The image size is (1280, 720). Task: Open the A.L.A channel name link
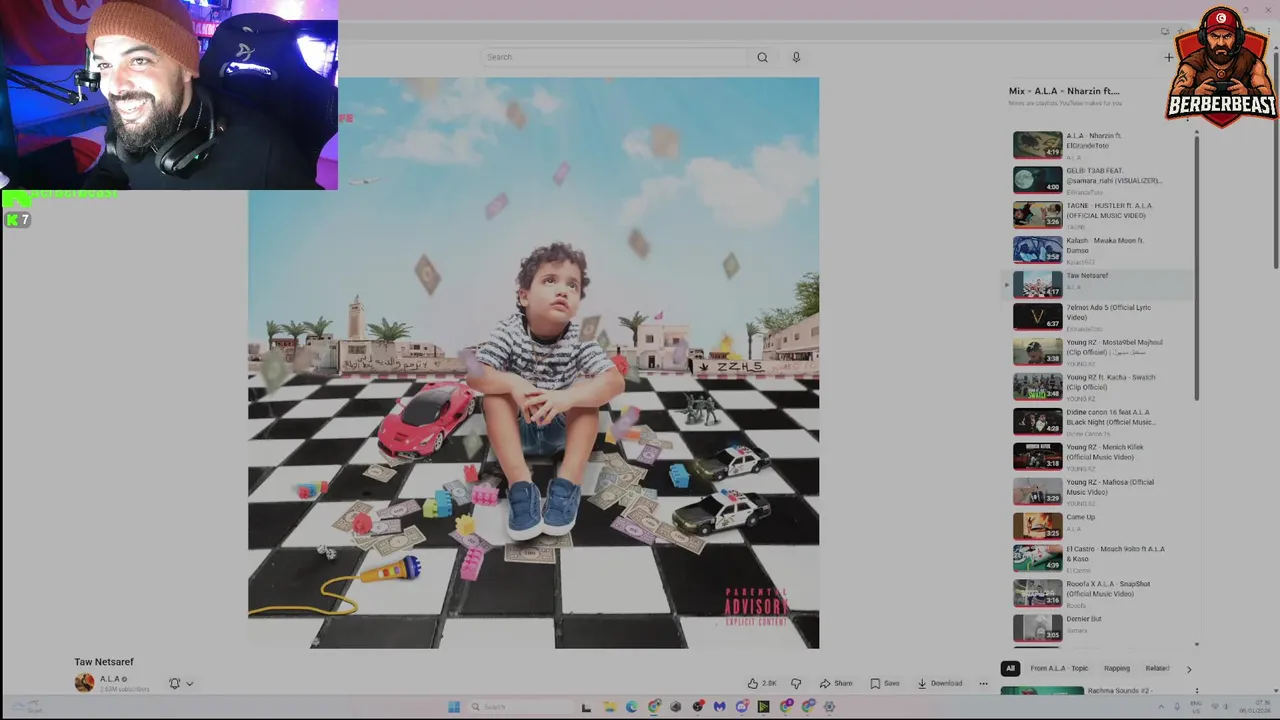coord(109,679)
